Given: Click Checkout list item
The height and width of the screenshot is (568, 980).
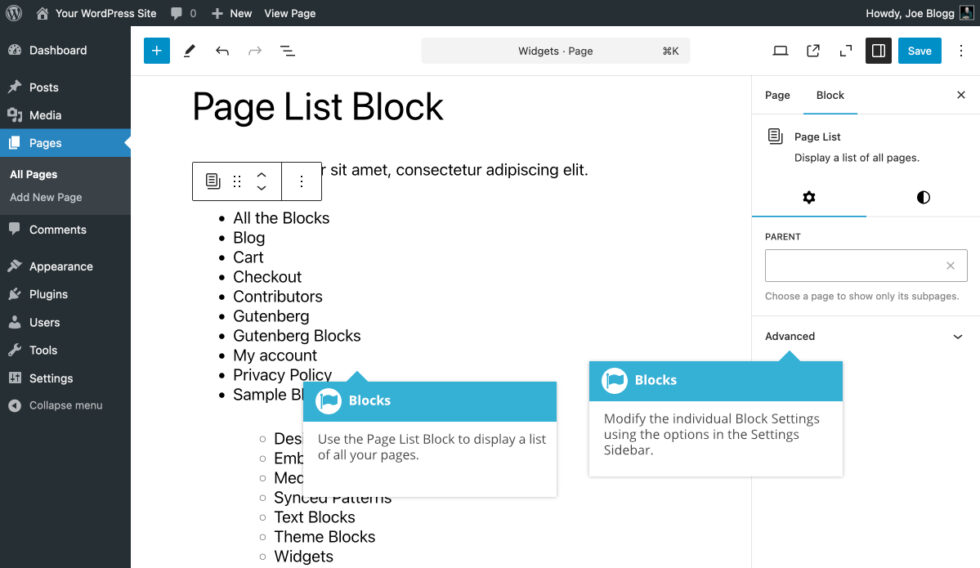Looking at the screenshot, I should [x=267, y=277].
